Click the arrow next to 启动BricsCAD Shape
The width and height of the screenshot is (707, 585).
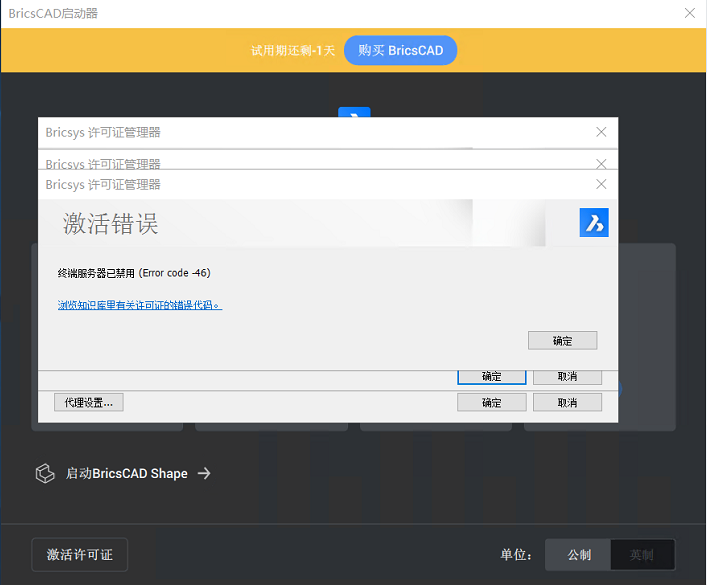[204, 473]
